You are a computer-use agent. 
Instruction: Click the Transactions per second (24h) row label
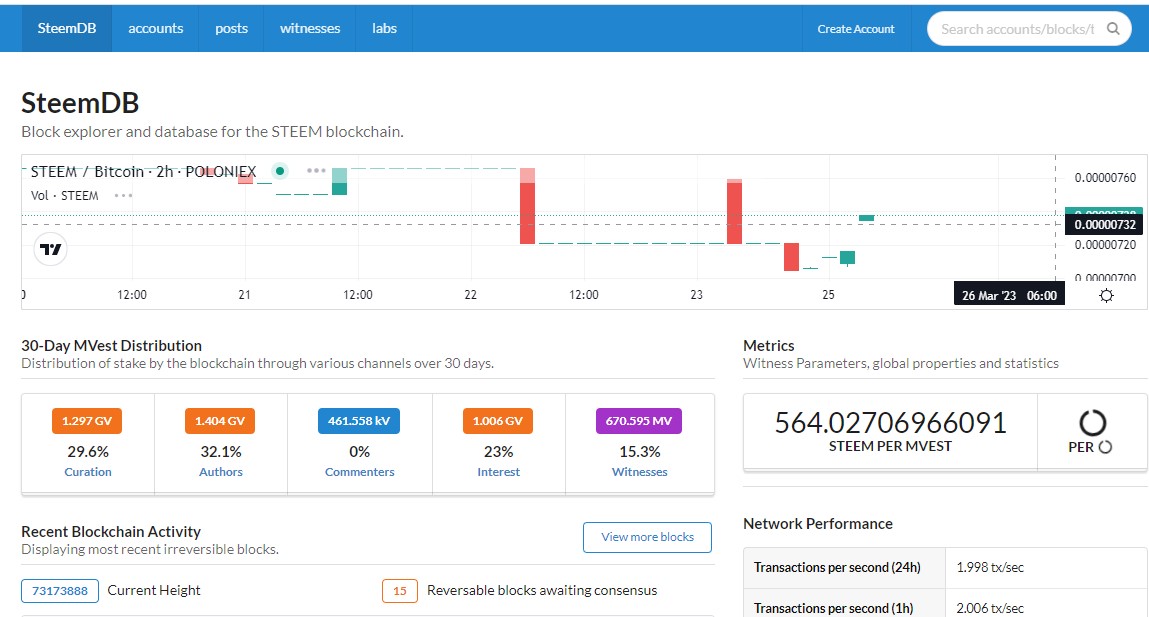click(837, 567)
